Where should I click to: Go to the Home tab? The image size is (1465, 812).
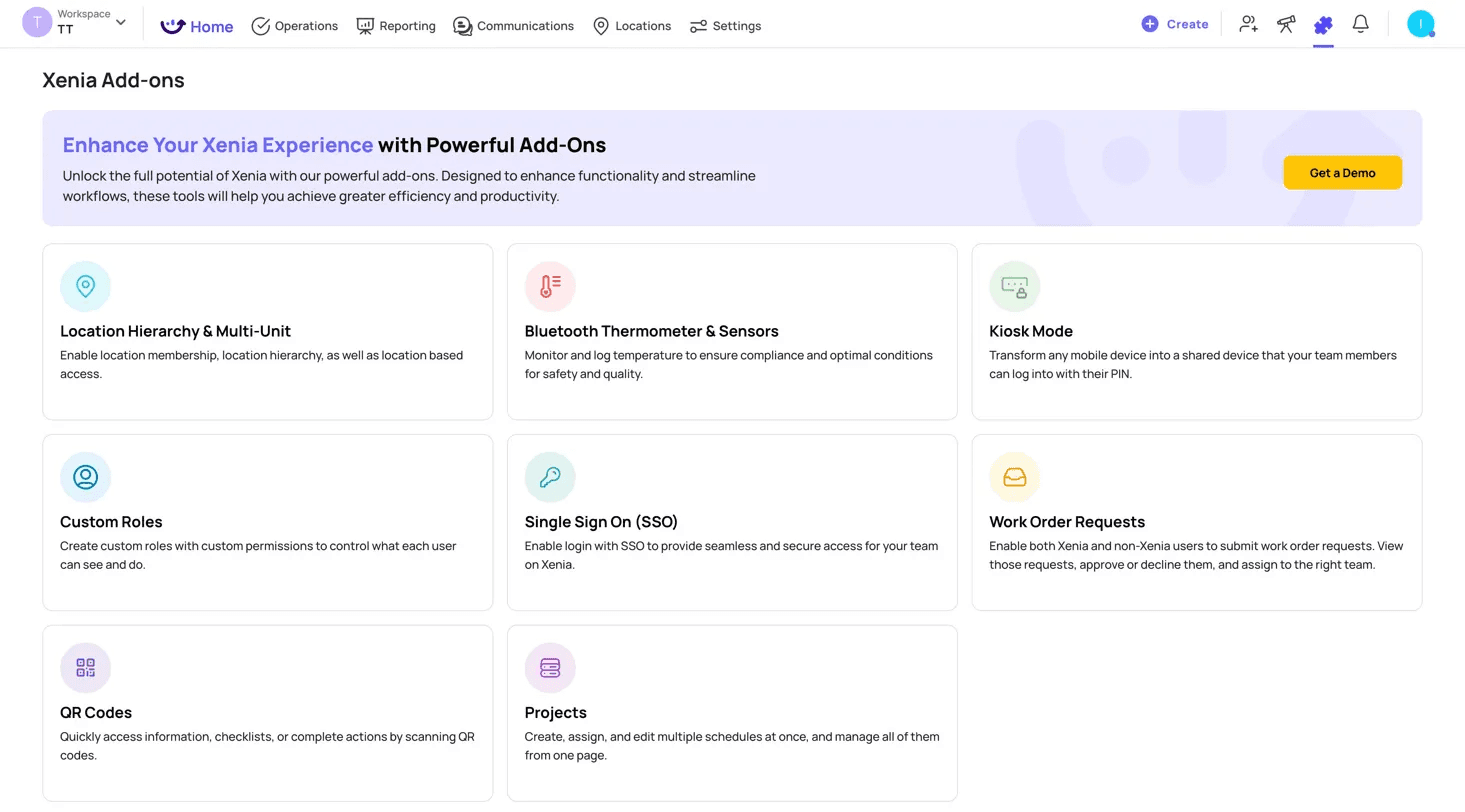point(197,26)
